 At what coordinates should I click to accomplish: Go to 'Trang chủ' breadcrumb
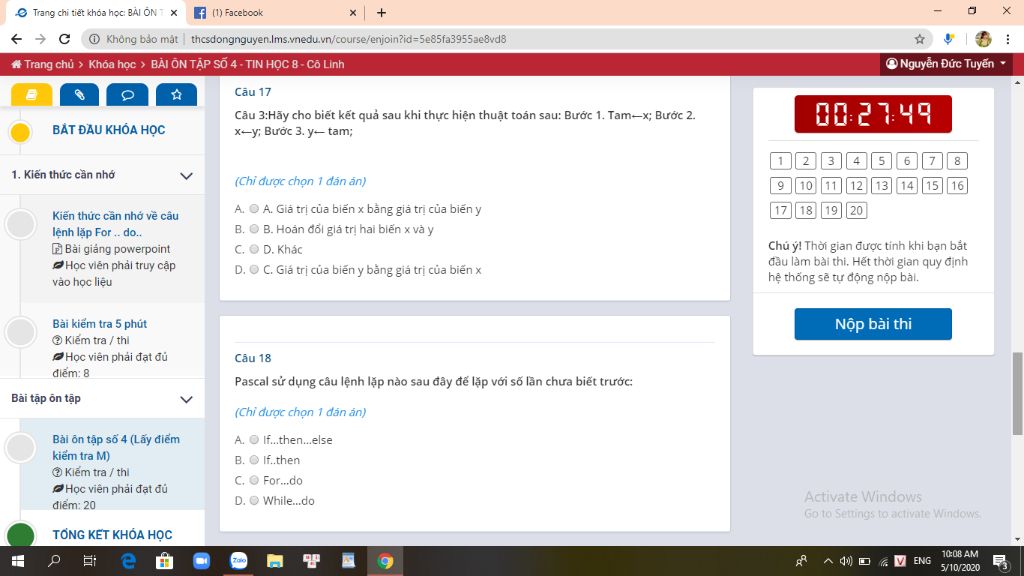coord(42,64)
